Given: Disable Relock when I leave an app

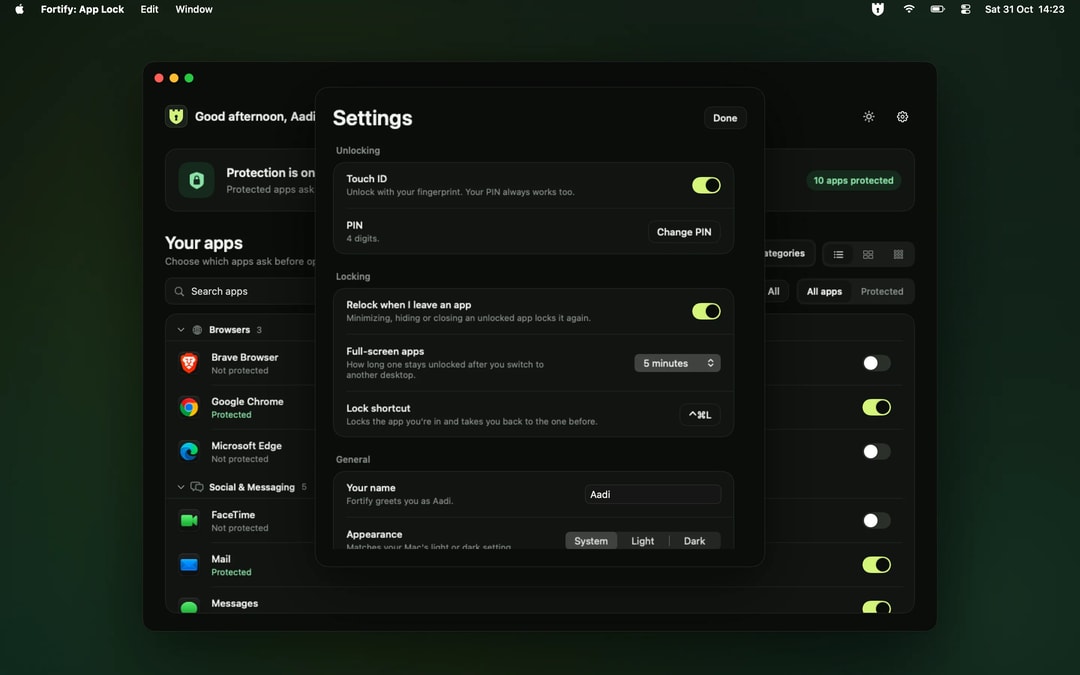Looking at the screenshot, I should 706,311.
